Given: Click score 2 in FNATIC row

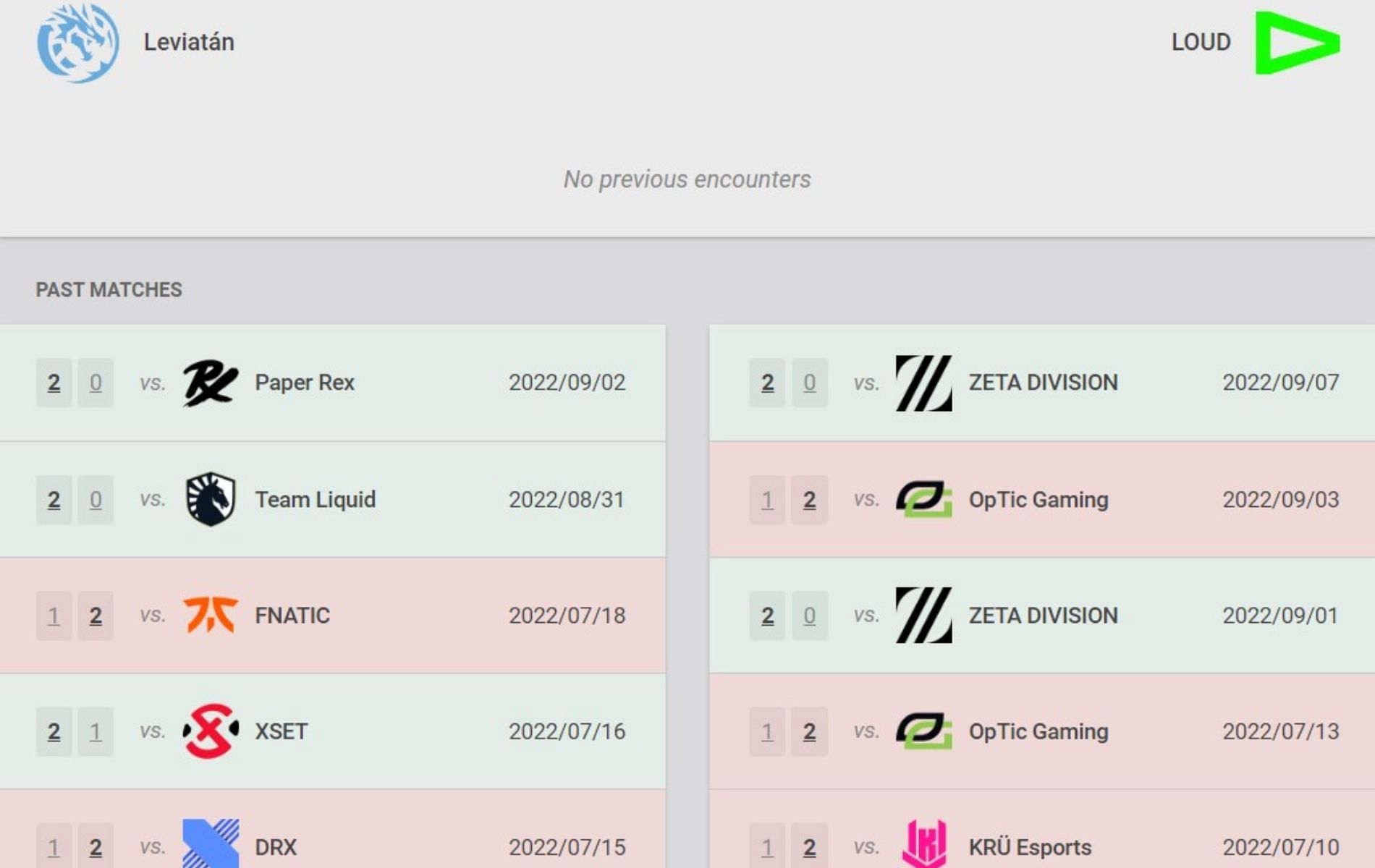Looking at the screenshot, I should [96, 616].
